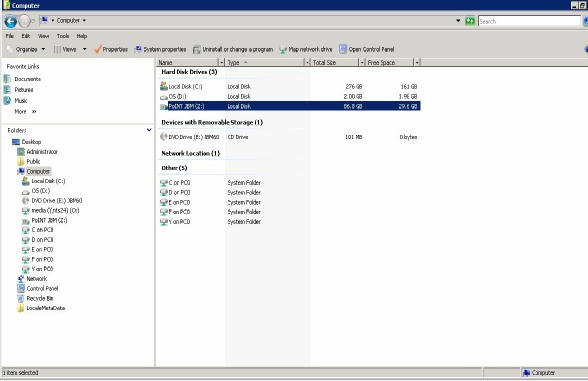588x381 pixels.
Task: Click the DVD Drive (E:) disc icon in file list
Action: click(x=164, y=136)
